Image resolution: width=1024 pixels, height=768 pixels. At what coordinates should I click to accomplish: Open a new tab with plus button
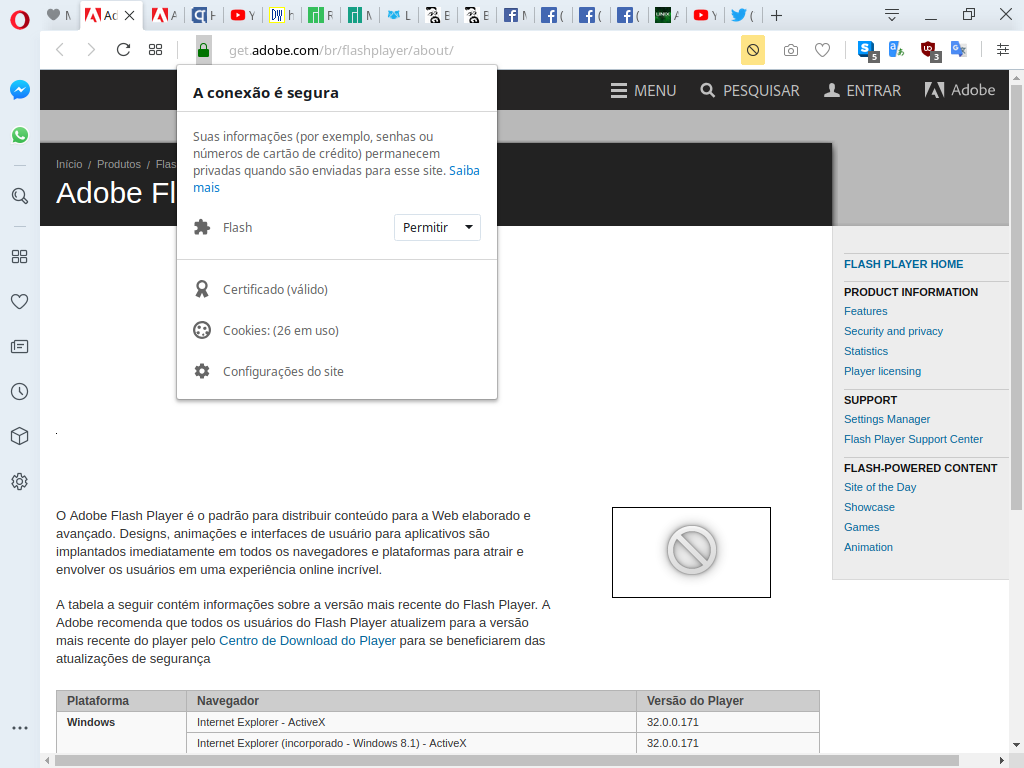pos(776,15)
